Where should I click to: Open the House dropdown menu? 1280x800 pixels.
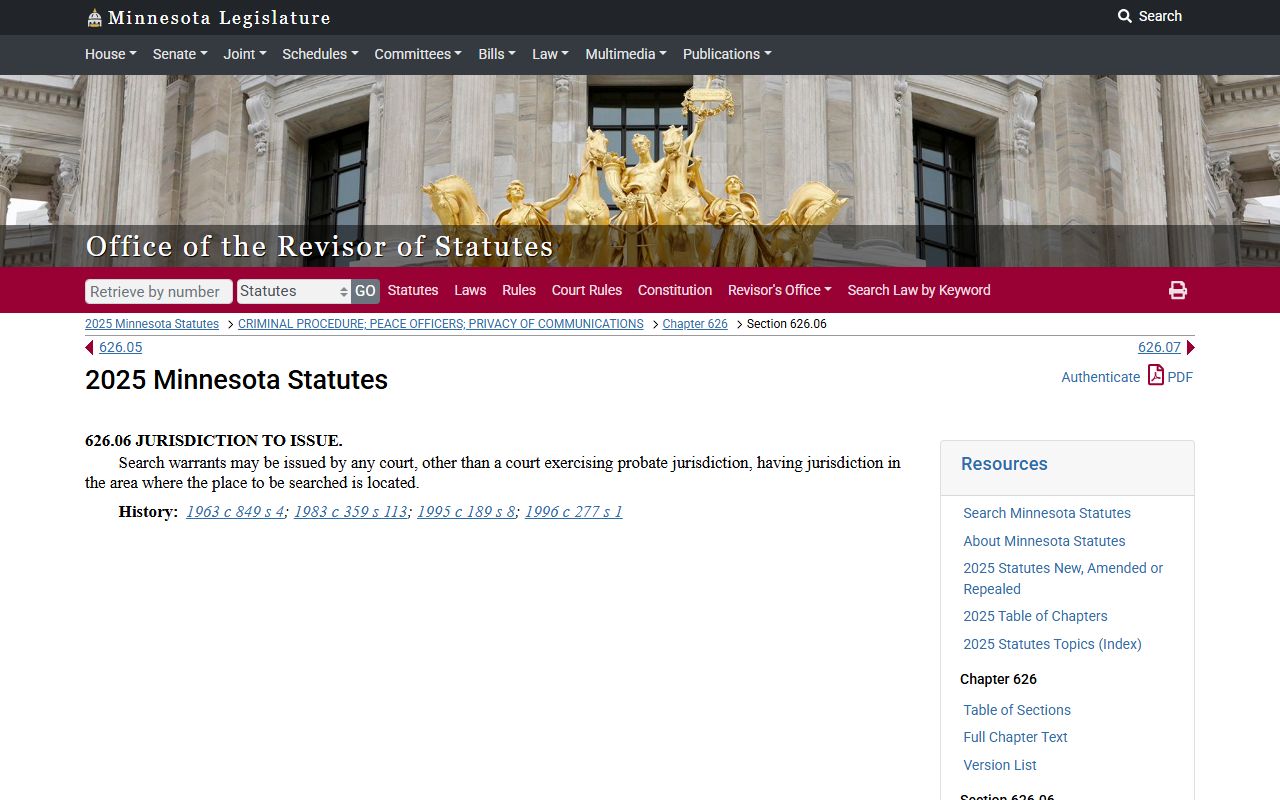pos(111,54)
